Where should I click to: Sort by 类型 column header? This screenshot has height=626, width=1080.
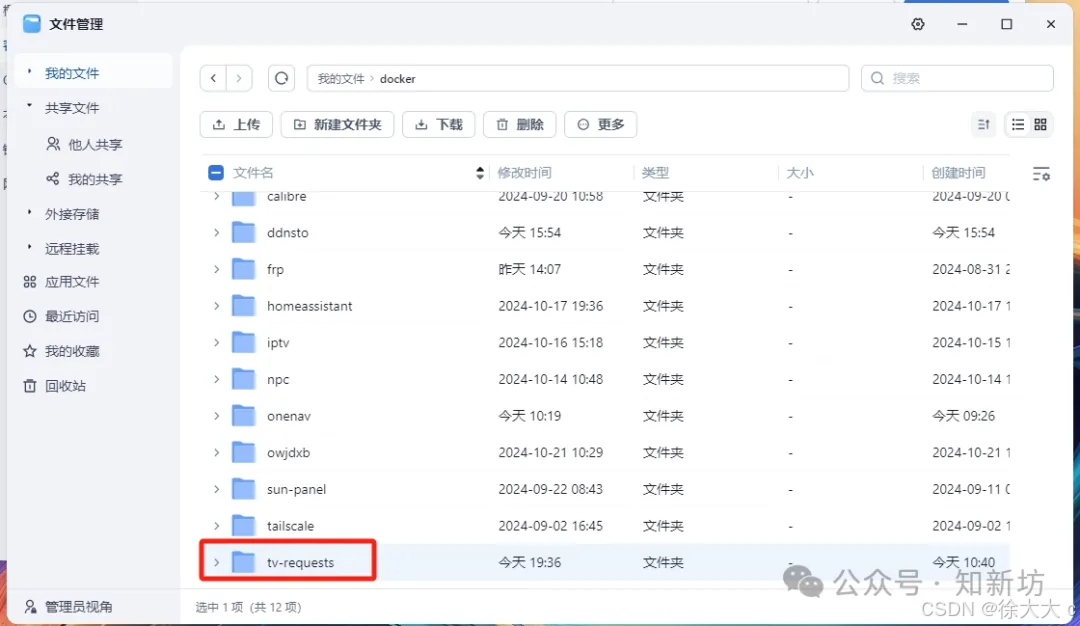click(x=655, y=173)
